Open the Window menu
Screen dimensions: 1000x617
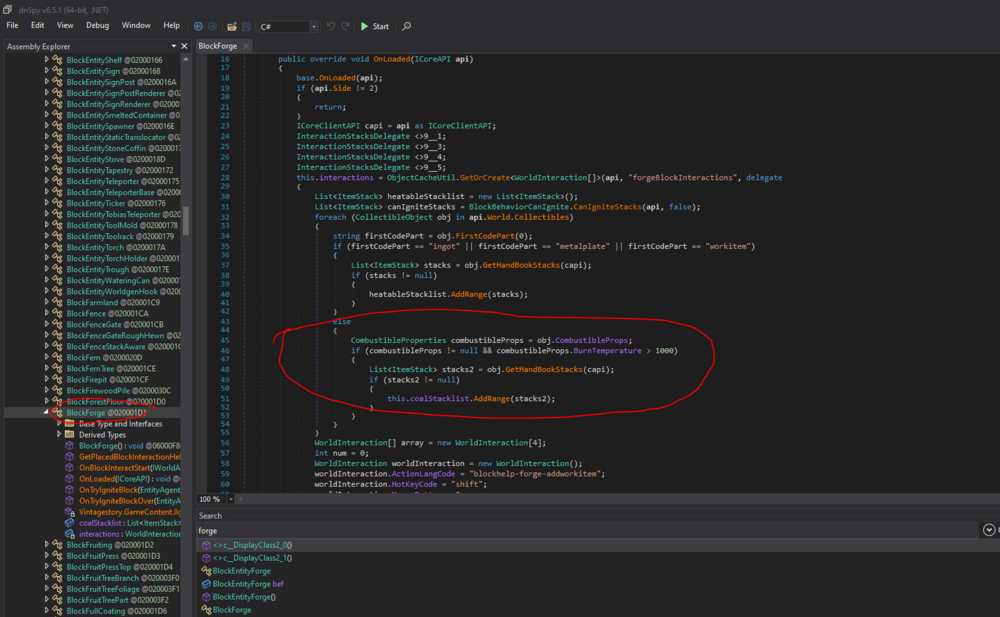tap(136, 25)
